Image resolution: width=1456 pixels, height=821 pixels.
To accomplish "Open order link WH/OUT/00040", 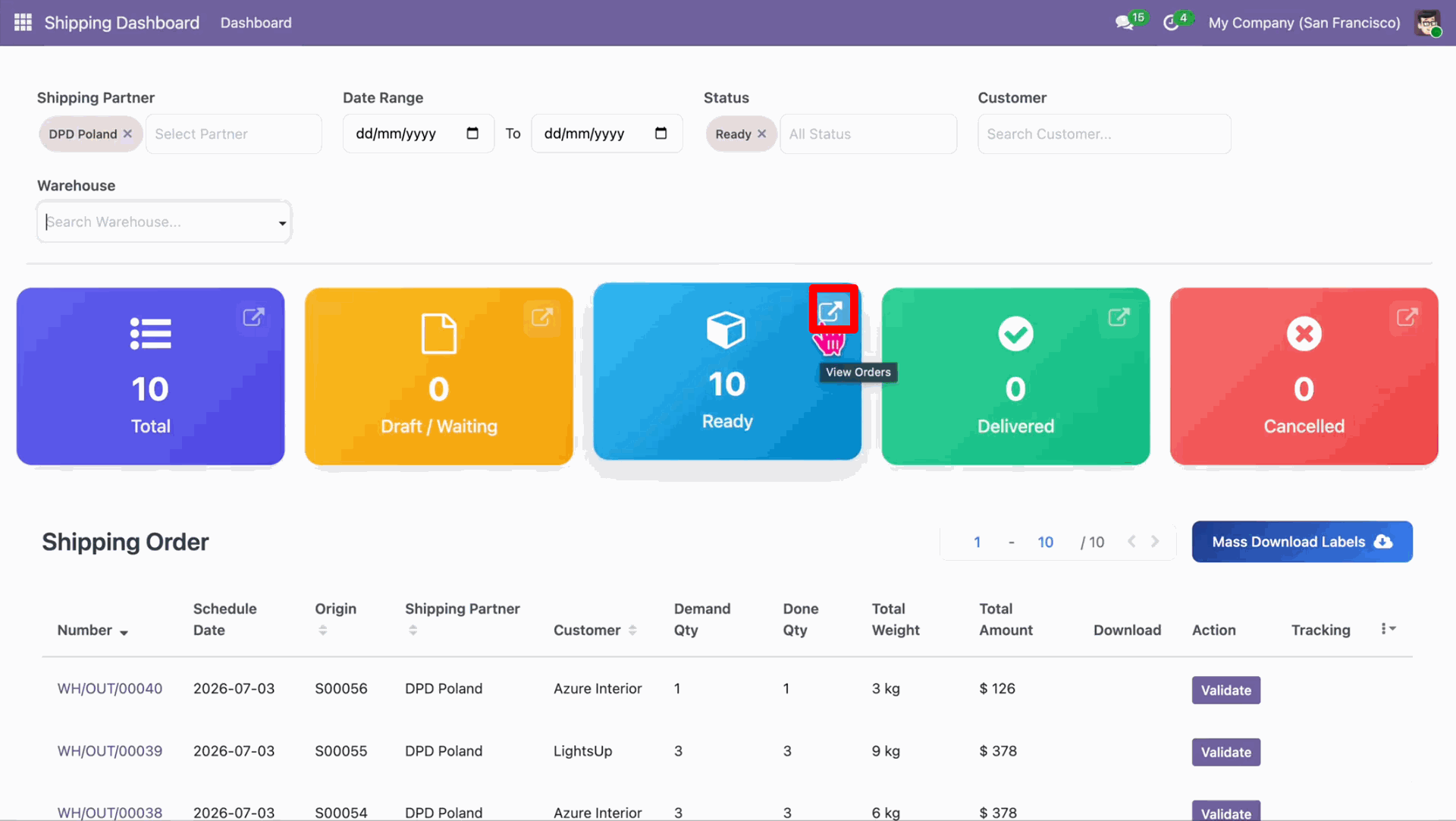I will tap(110, 688).
